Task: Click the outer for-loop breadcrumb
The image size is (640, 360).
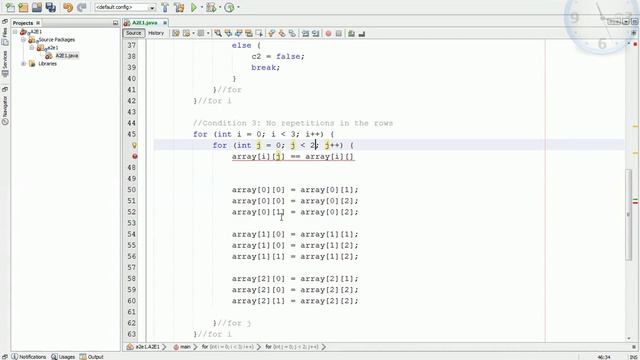Action: 231,347
